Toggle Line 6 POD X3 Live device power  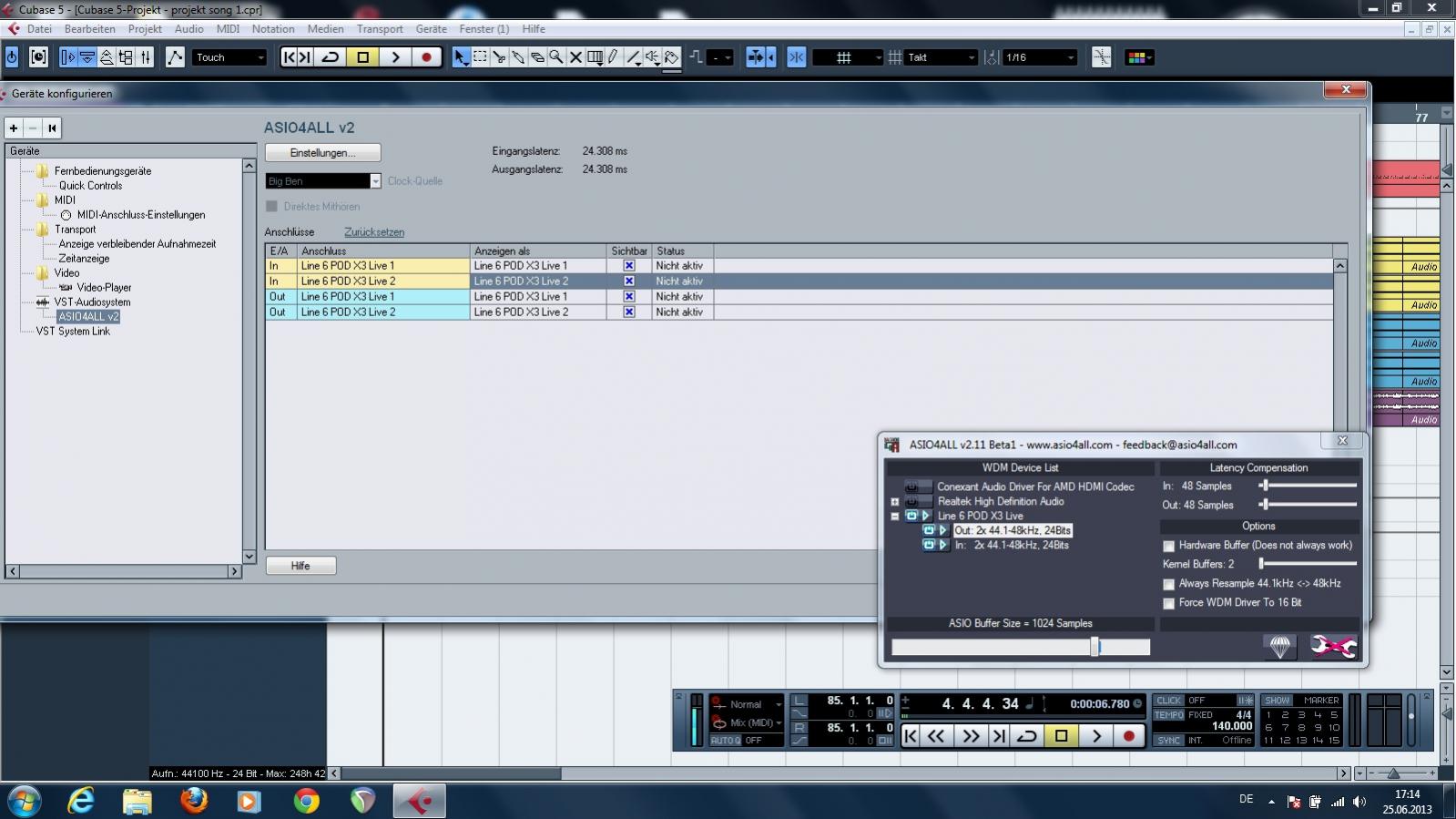tap(911, 516)
